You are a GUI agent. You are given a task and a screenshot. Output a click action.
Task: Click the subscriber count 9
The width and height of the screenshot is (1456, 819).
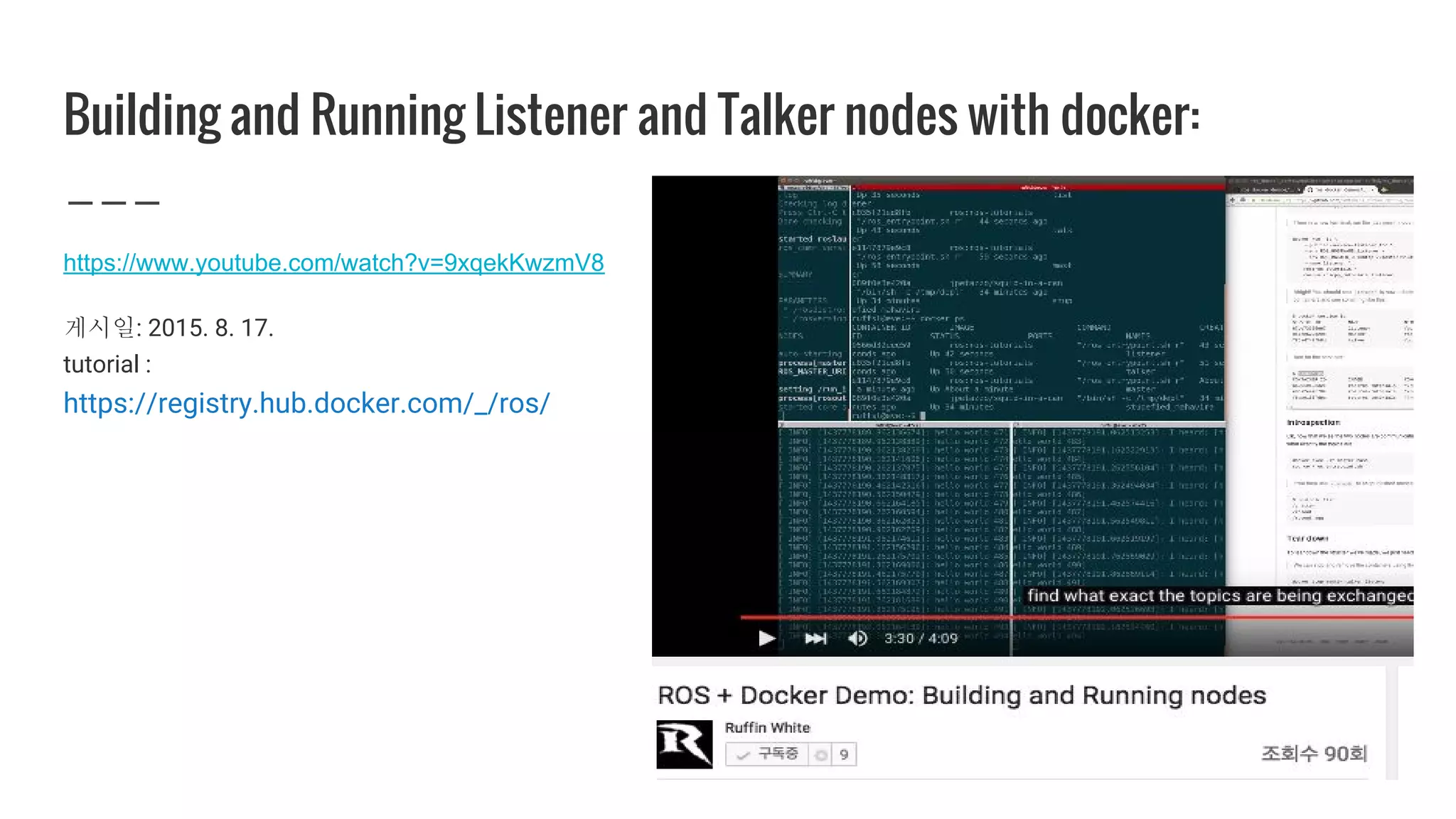pyautogui.click(x=844, y=754)
